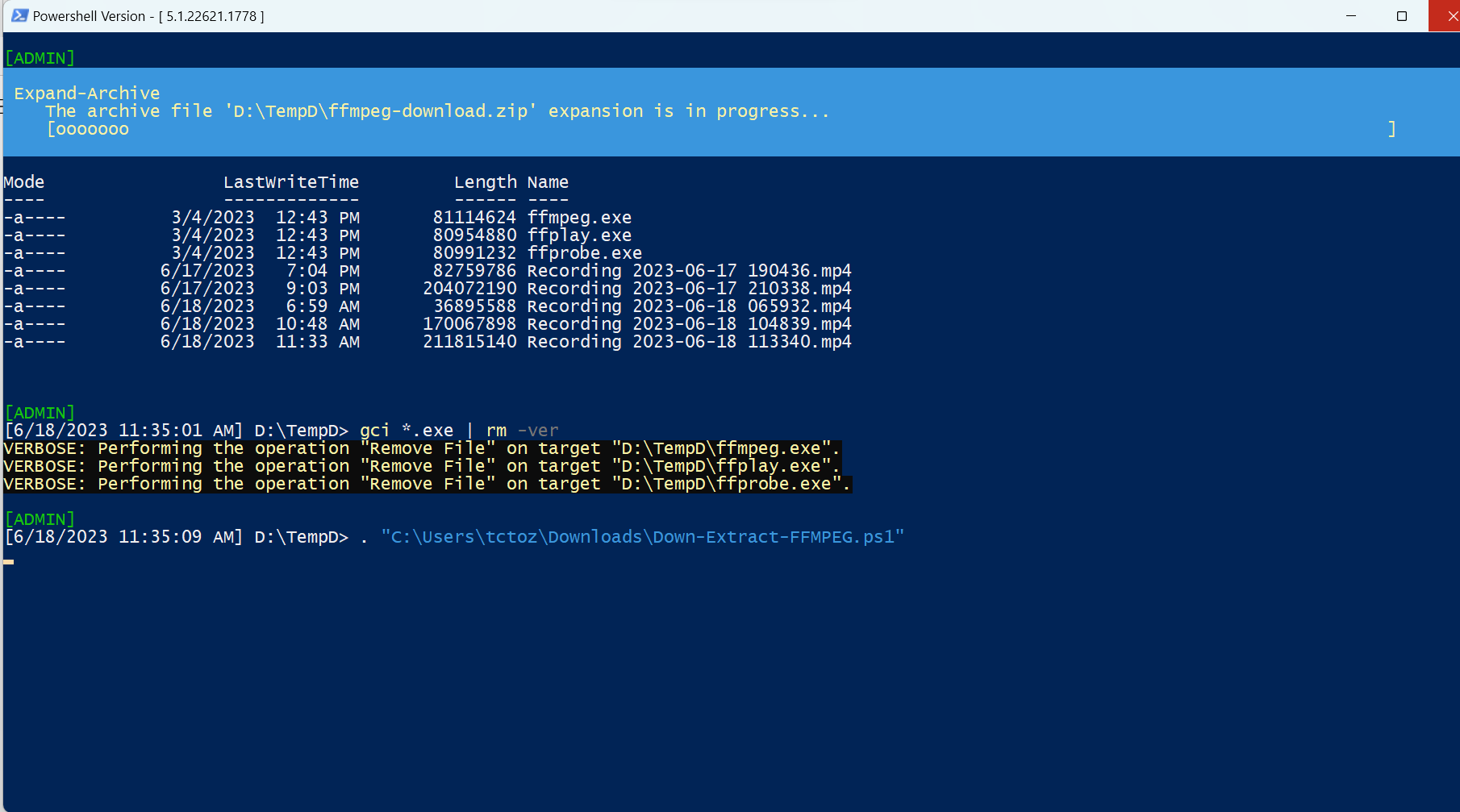The image size is (1460, 812).
Task: Select ffplay.exe in the file listing
Action: click(x=579, y=235)
